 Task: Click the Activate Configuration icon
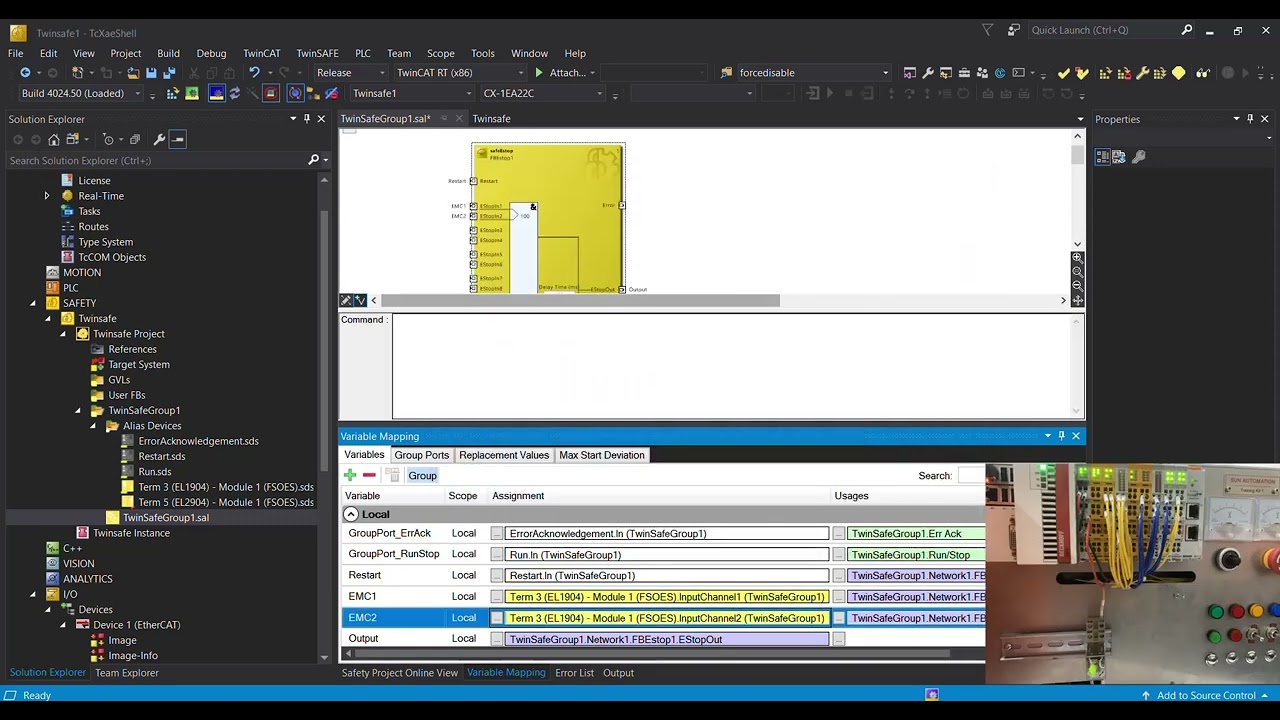click(172, 94)
